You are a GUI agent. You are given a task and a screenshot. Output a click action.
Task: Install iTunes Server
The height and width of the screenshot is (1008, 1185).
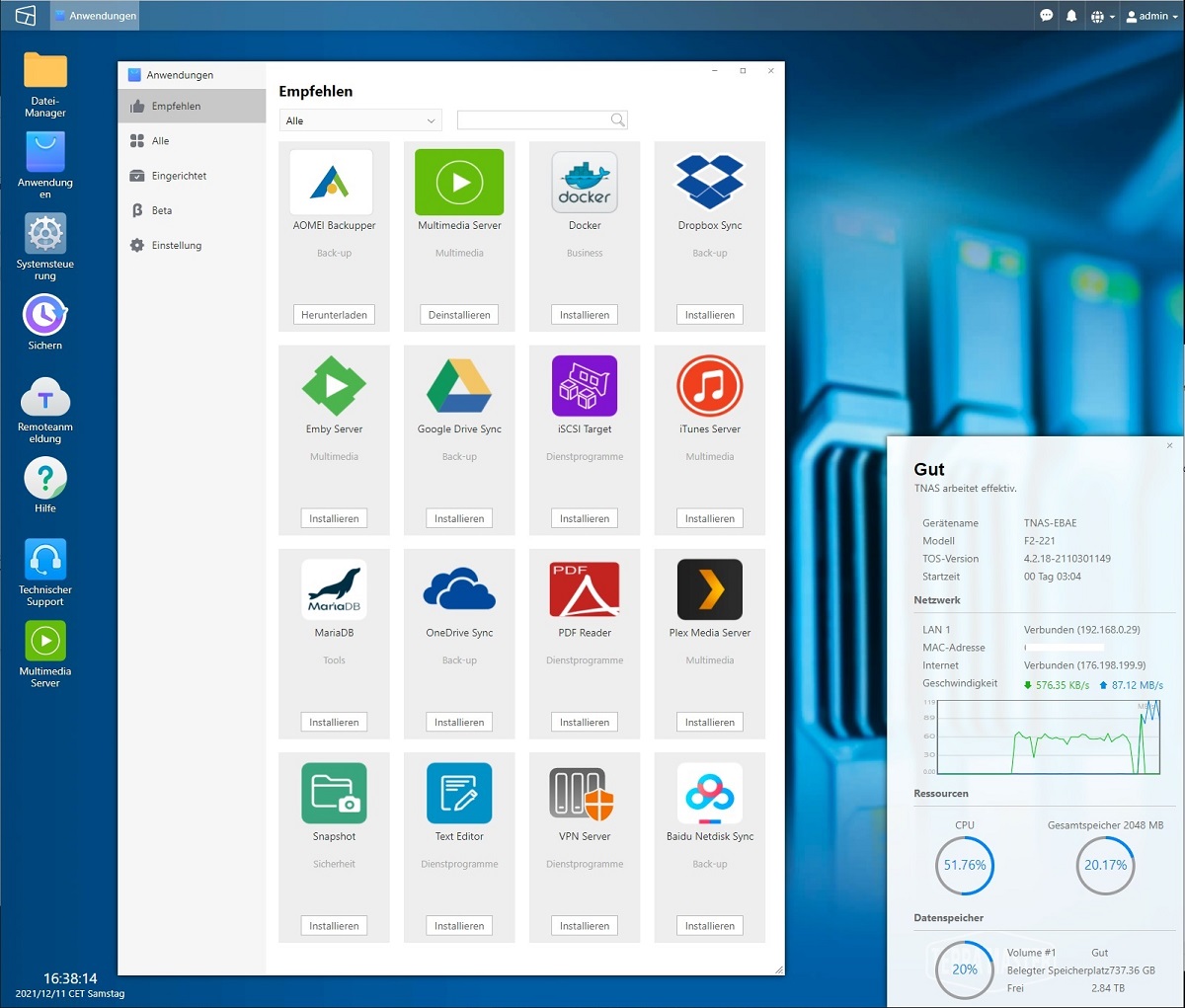(x=710, y=518)
